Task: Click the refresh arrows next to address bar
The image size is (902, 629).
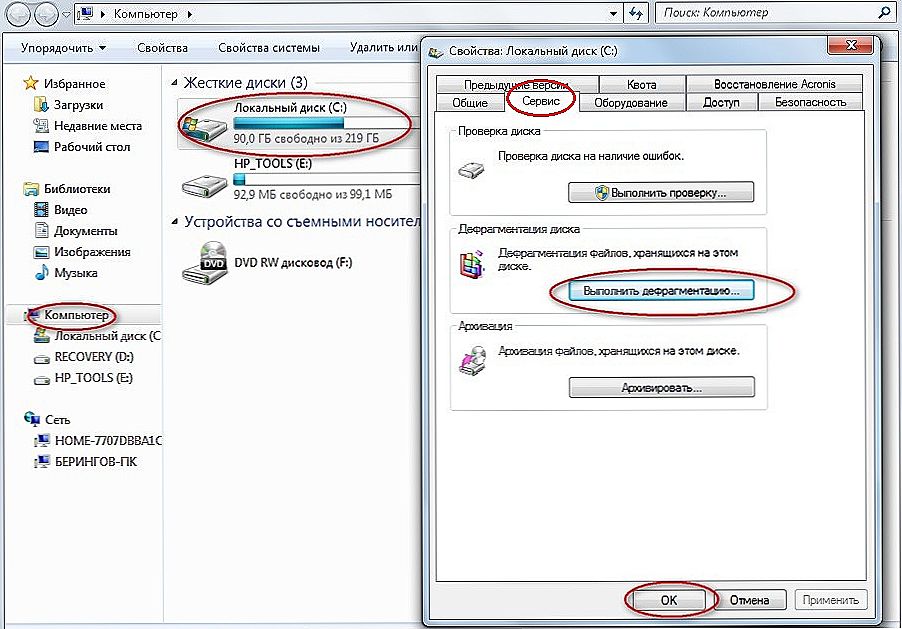Action: pyautogui.click(x=636, y=15)
